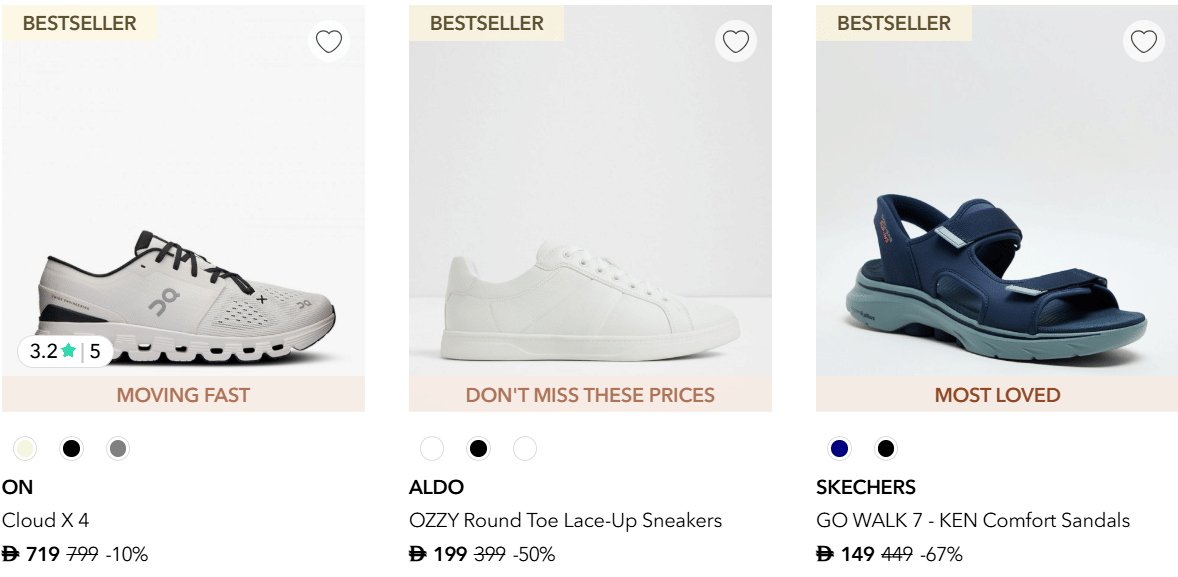Favorite the Skechers sandals with heart icon
This screenshot has width=1178, height=577.
1143,41
